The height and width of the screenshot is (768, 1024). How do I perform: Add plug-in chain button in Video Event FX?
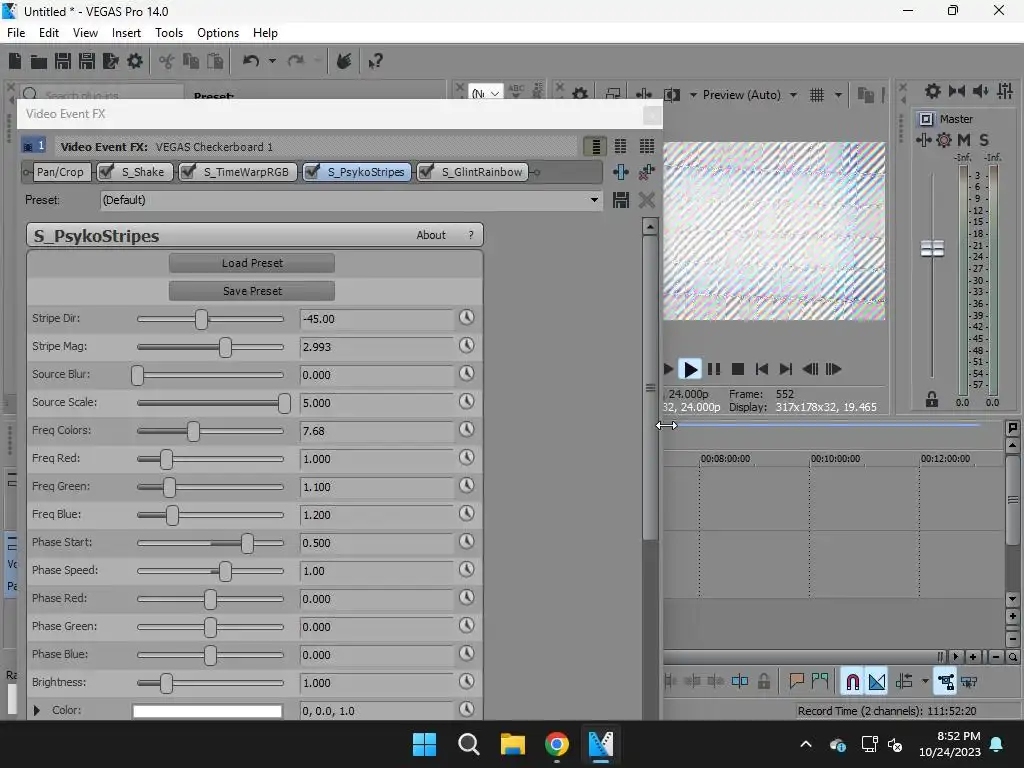pyautogui.click(x=620, y=172)
